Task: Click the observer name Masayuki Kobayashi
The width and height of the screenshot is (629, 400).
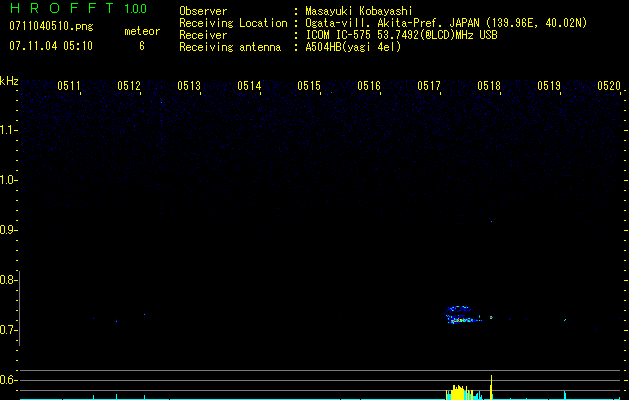Action: click(x=359, y=11)
